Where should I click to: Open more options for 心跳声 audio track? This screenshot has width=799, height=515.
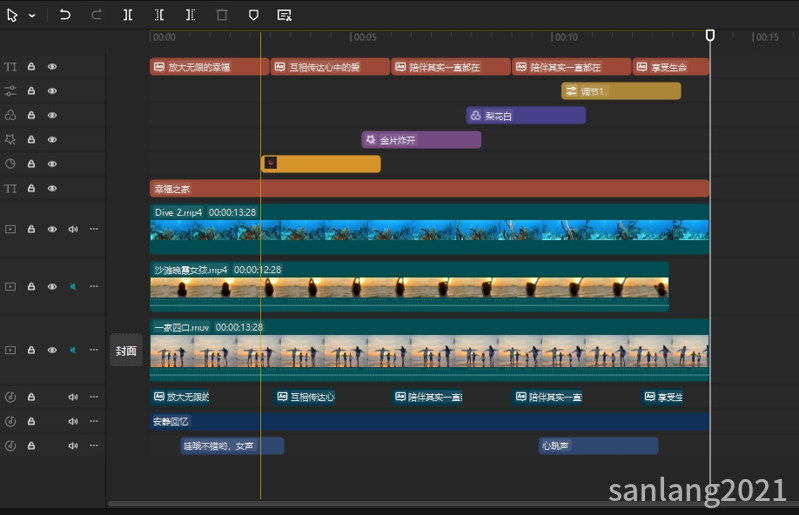click(x=94, y=446)
